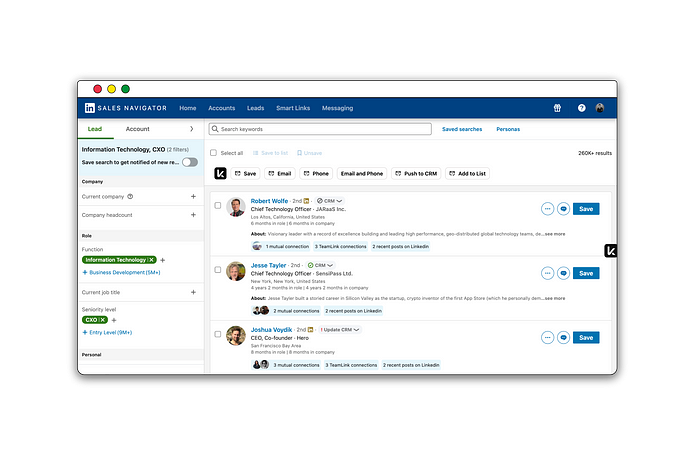
Task: Click the toolbar Save button beside K icon
Action: (x=246, y=173)
